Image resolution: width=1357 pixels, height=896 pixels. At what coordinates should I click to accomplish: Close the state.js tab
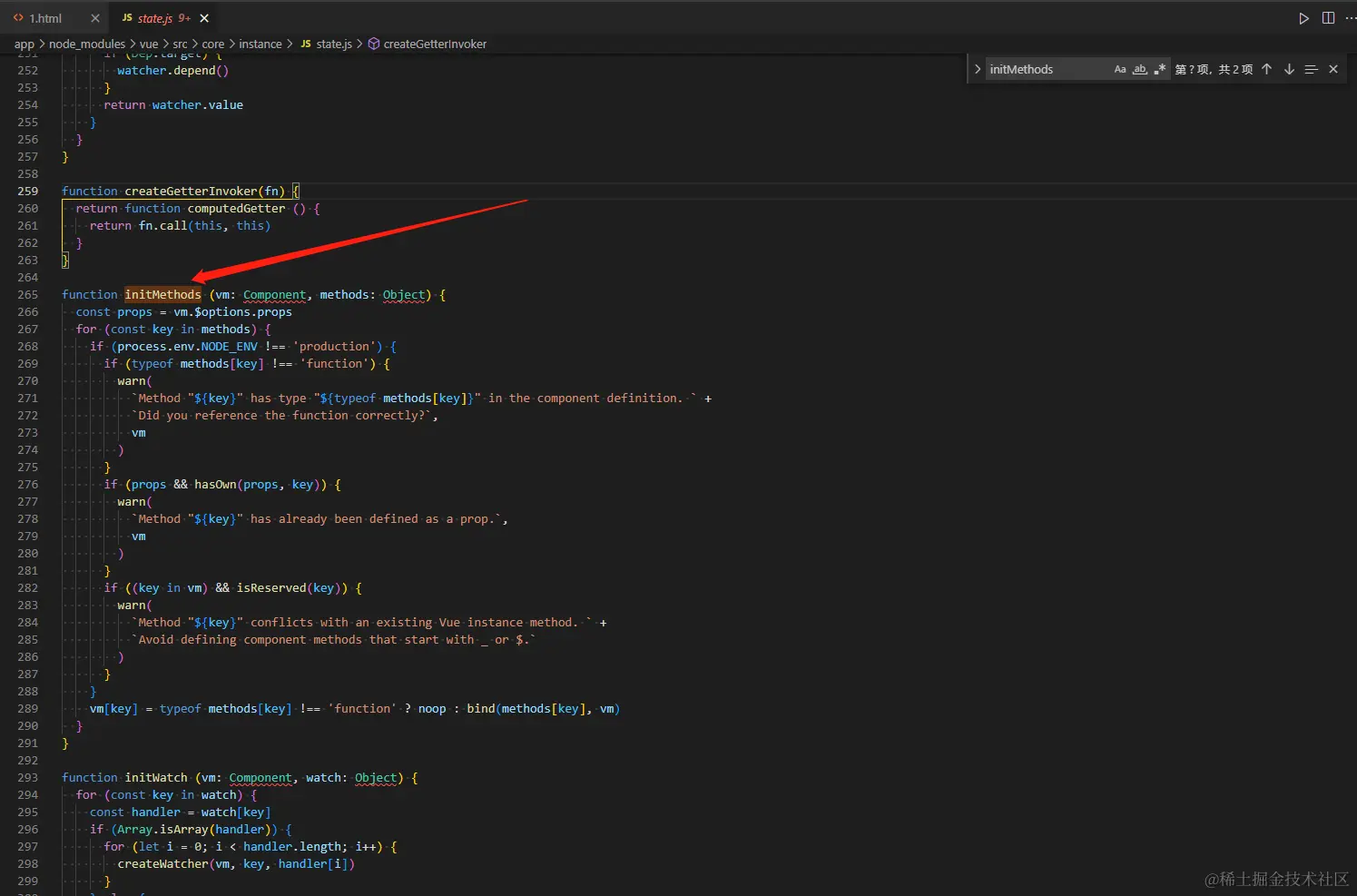(204, 18)
